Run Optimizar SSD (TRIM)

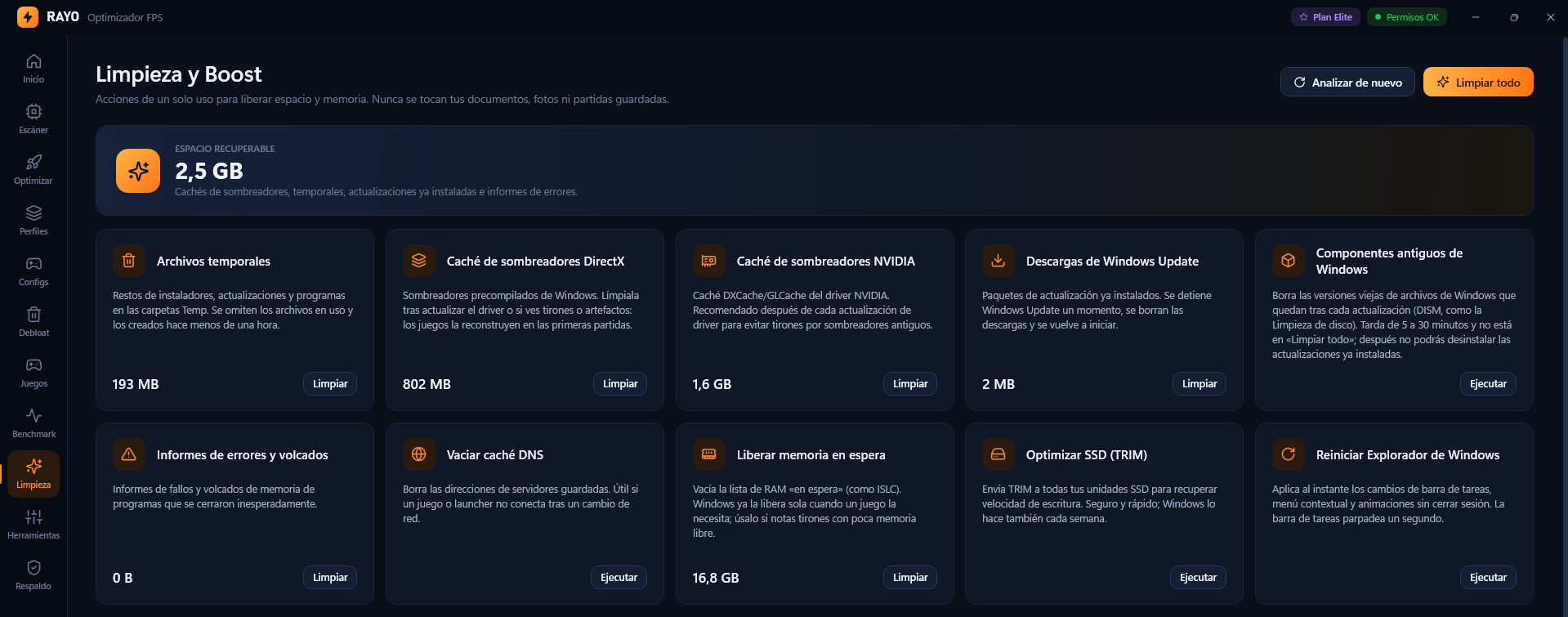1198,578
